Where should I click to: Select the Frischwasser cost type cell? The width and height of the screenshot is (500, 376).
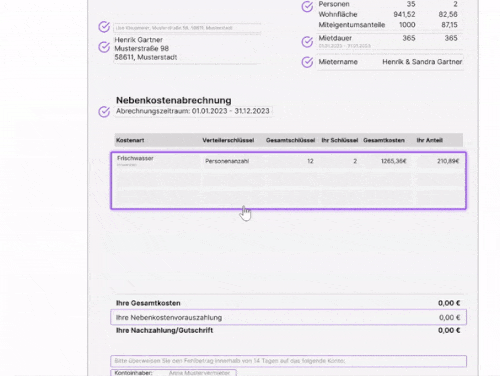[x=157, y=161]
